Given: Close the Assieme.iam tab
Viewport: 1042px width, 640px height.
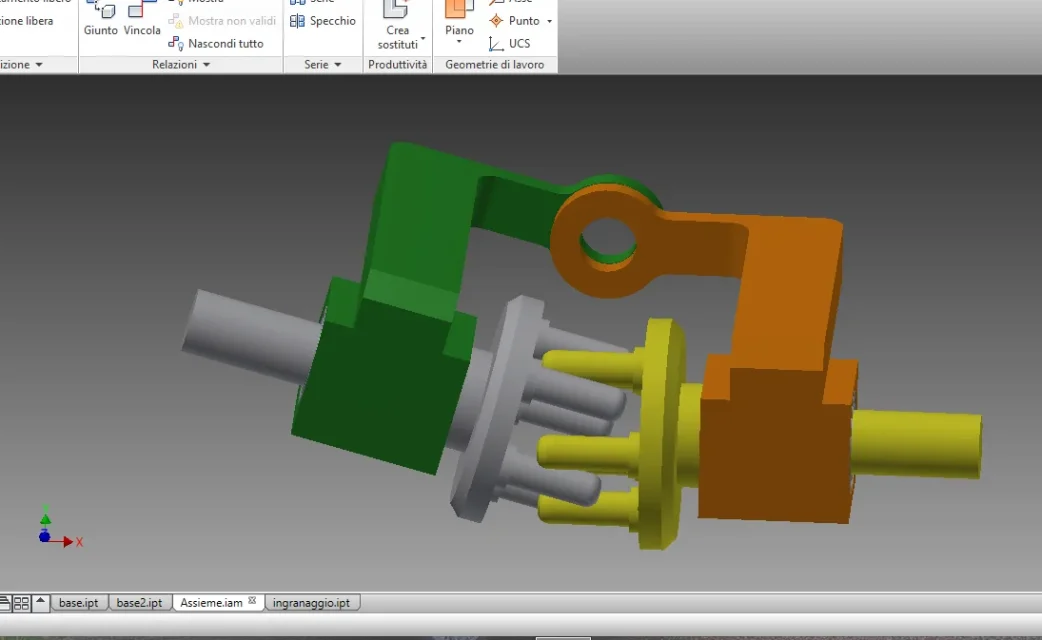Looking at the screenshot, I should (252, 601).
